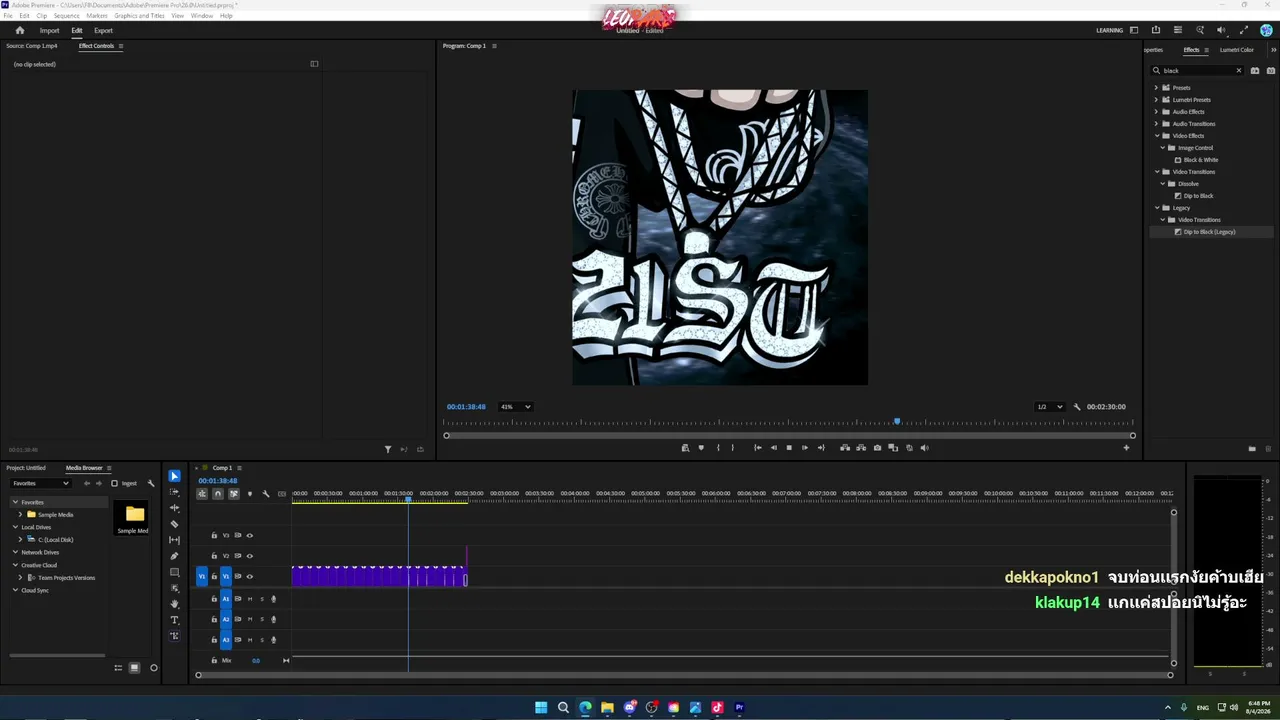Open the Project: Untitled tab
This screenshot has width=1280, height=720.
[x=26, y=468]
